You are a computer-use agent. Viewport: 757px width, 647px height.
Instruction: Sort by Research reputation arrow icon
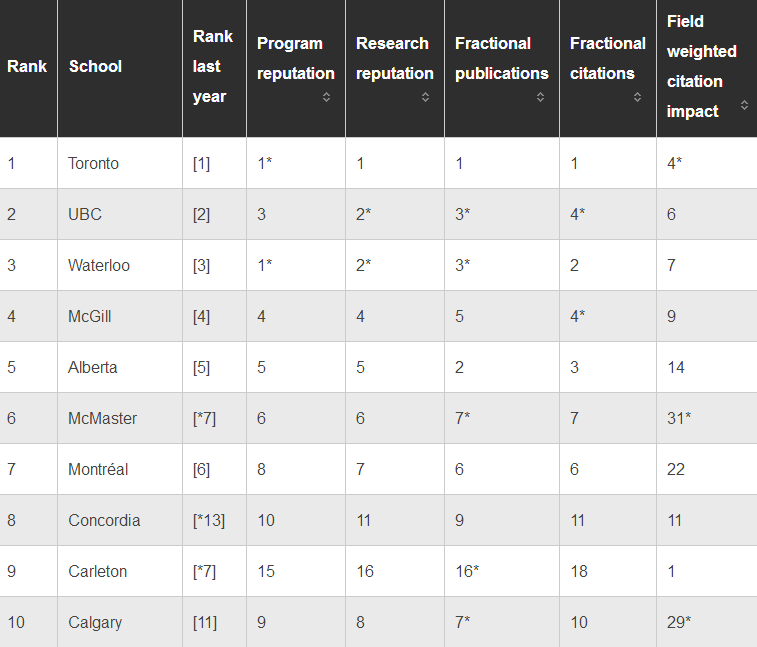425,97
